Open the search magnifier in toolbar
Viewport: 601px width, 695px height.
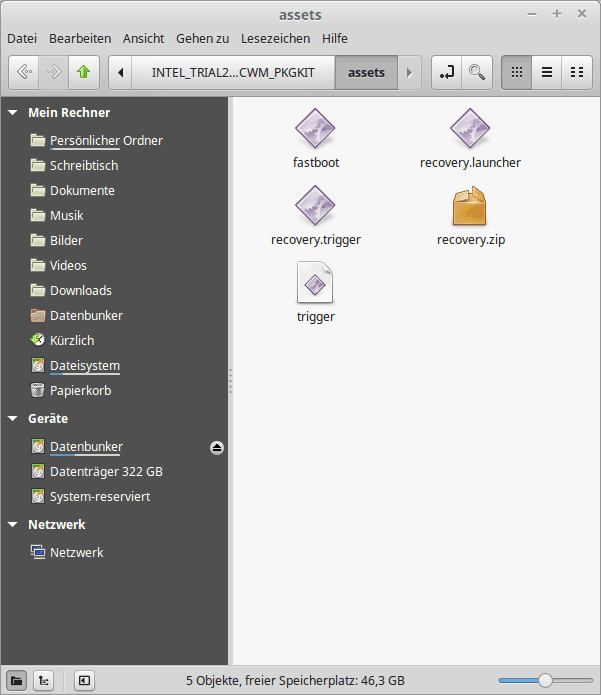pyautogui.click(x=477, y=72)
